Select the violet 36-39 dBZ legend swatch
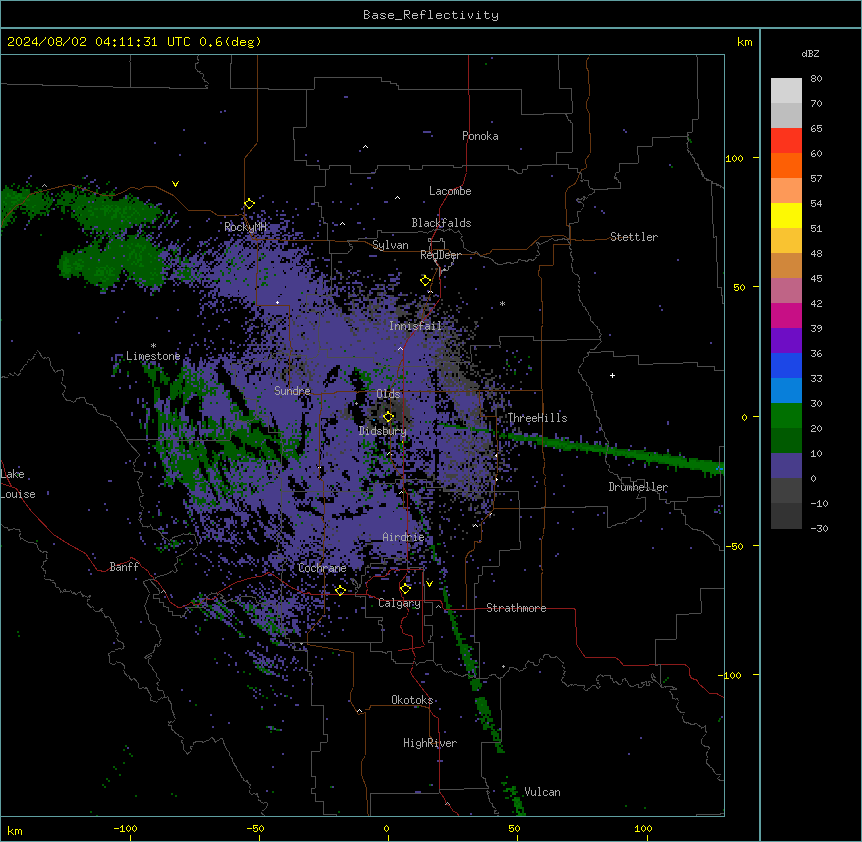This screenshot has height=842, width=862. 786,341
